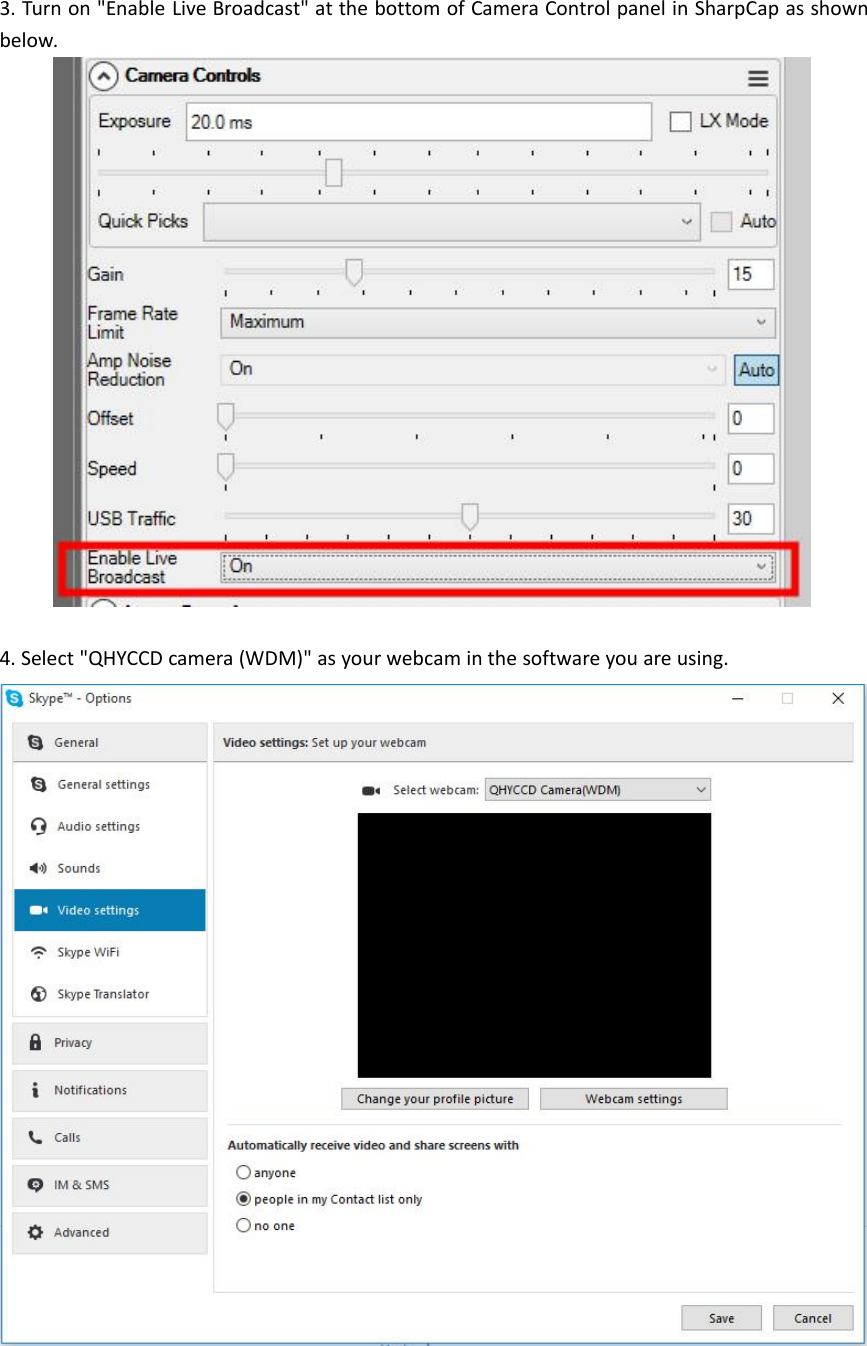The height and width of the screenshot is (1346, 867).
Task: Open the Camera Controls hamburger menu
Action: pos(758,77)
